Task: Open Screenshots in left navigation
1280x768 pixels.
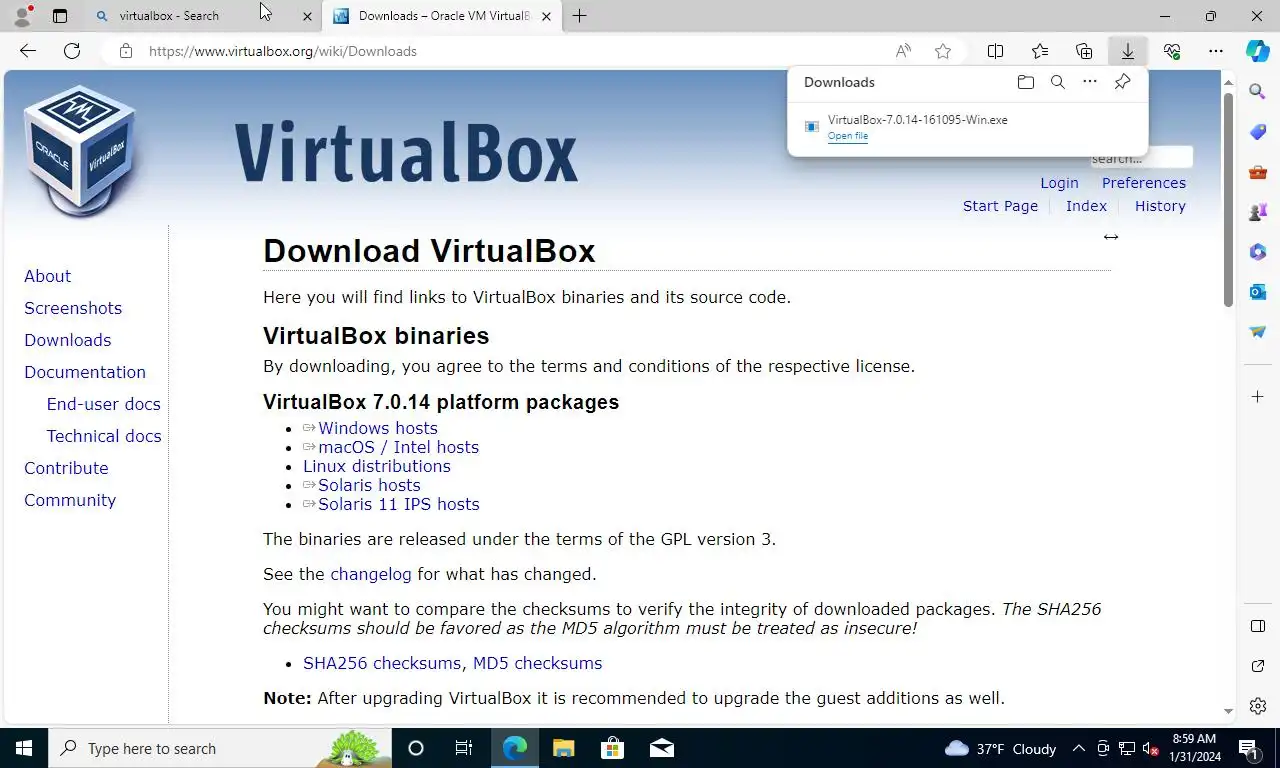Action: (73, 308)
